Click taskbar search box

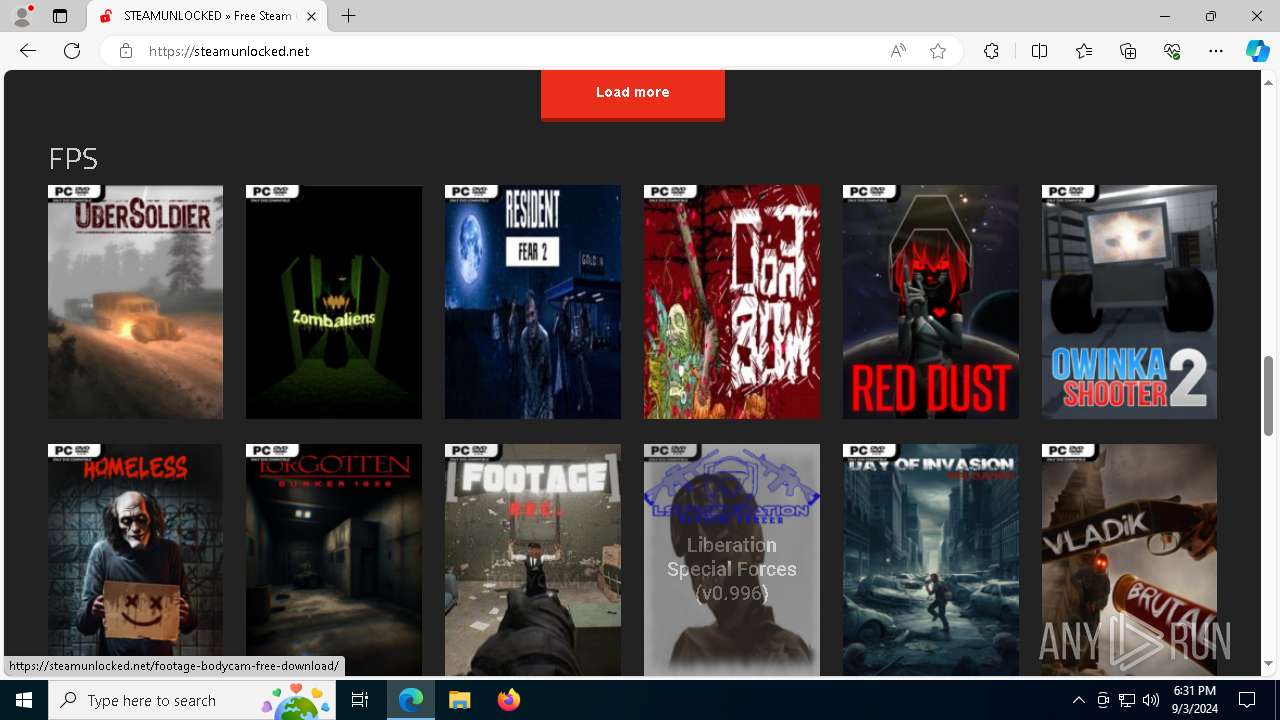(x=192, y=700)
